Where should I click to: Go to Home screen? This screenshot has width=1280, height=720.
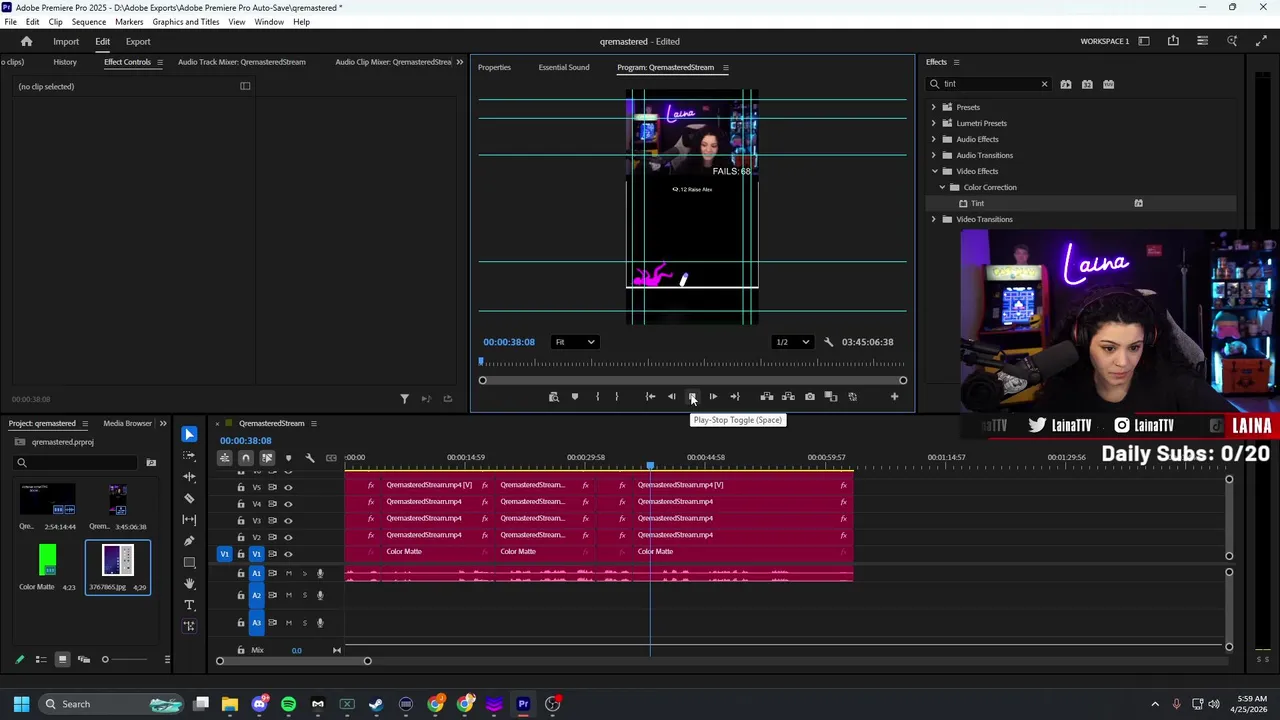26,41
